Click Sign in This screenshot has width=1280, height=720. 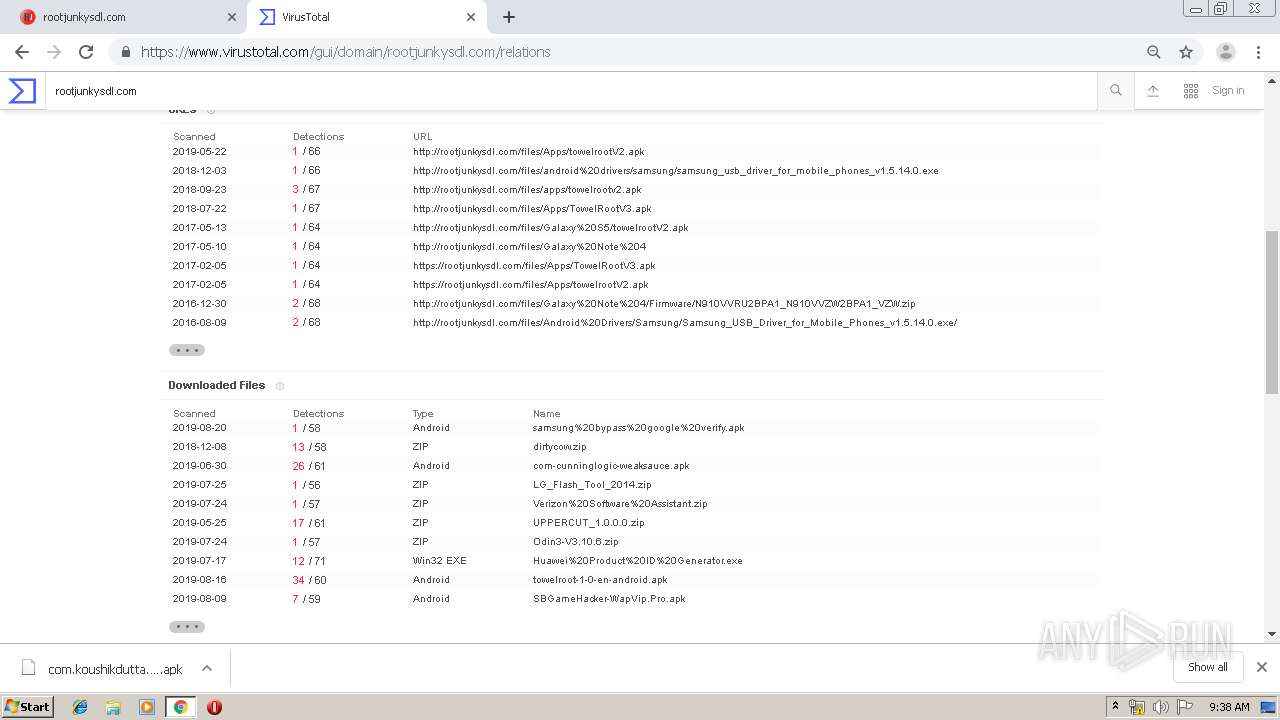[1228, 91]
